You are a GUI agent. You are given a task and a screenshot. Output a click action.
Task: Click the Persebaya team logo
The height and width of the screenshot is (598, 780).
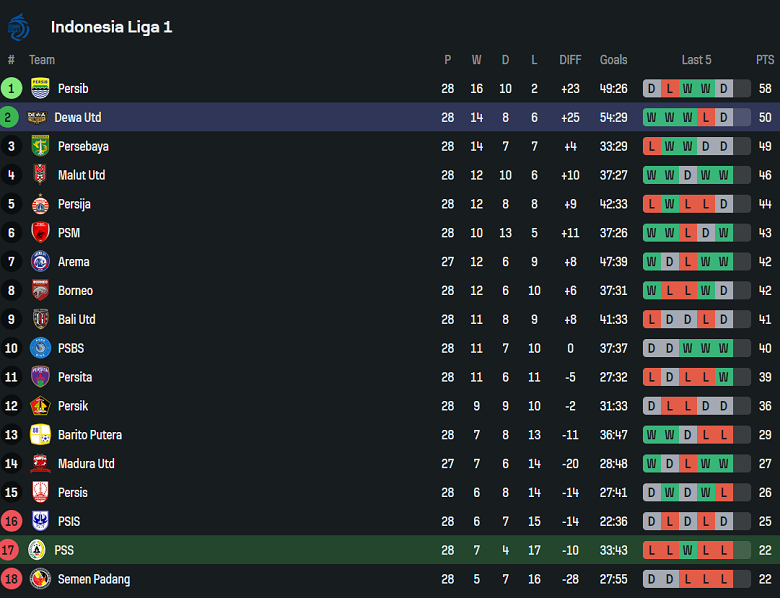pos(40,146)
